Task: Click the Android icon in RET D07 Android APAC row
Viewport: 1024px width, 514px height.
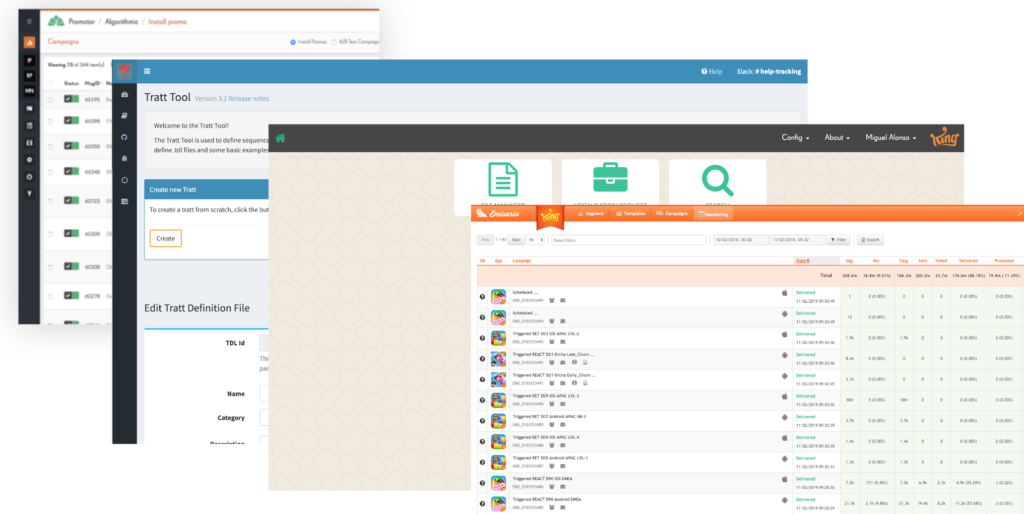Action: (x=784, y=416)
